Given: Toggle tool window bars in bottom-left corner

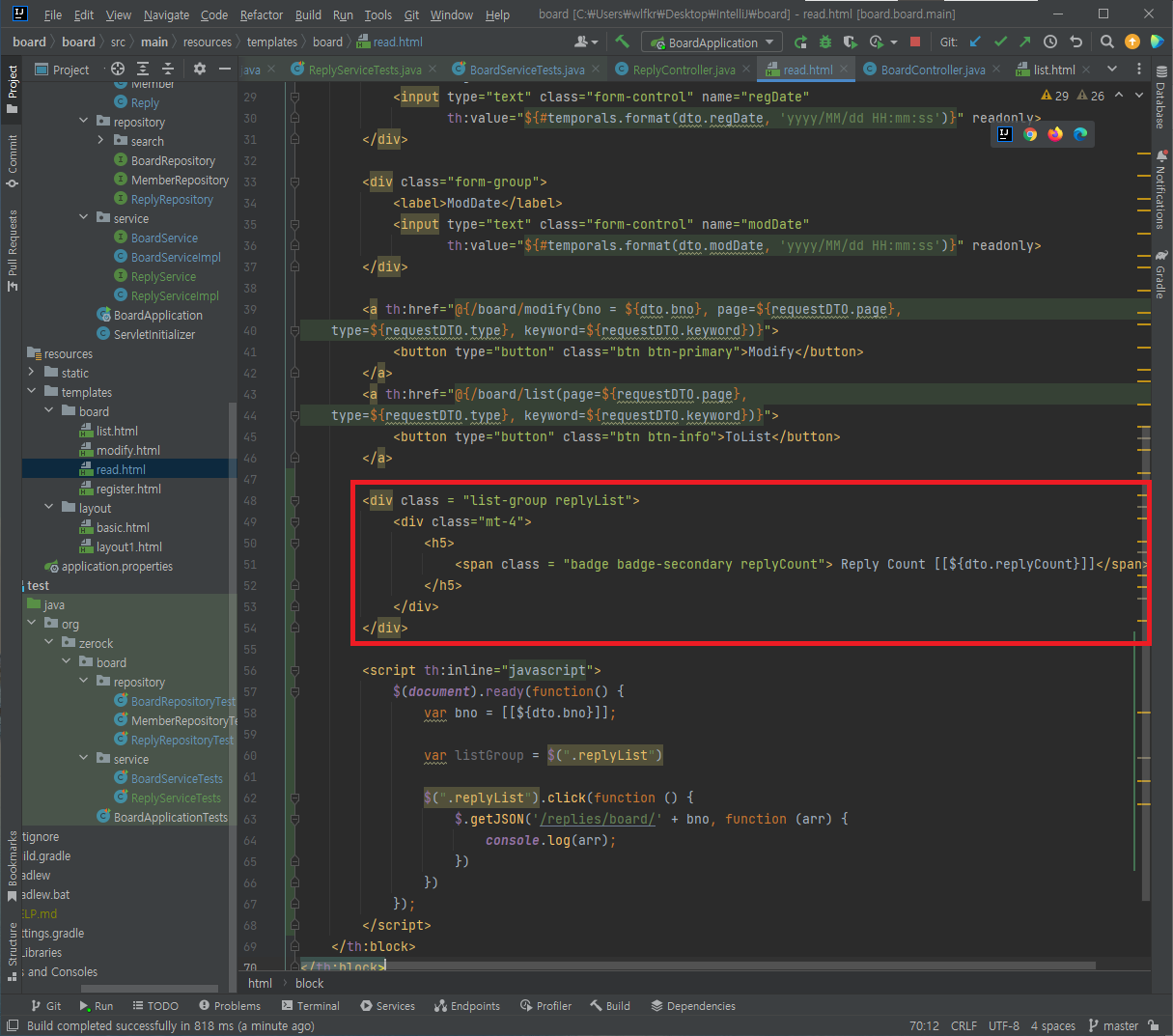Looking at the screenshot, I should pyautogui.click(x=13, y=1025).
